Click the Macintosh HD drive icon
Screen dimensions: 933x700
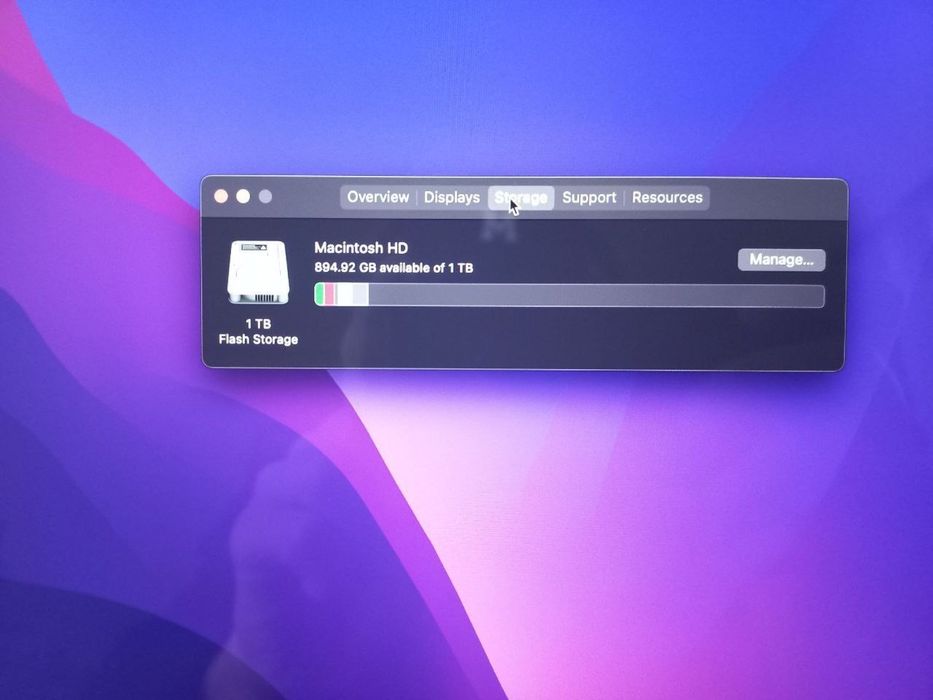tap(258, 272)
